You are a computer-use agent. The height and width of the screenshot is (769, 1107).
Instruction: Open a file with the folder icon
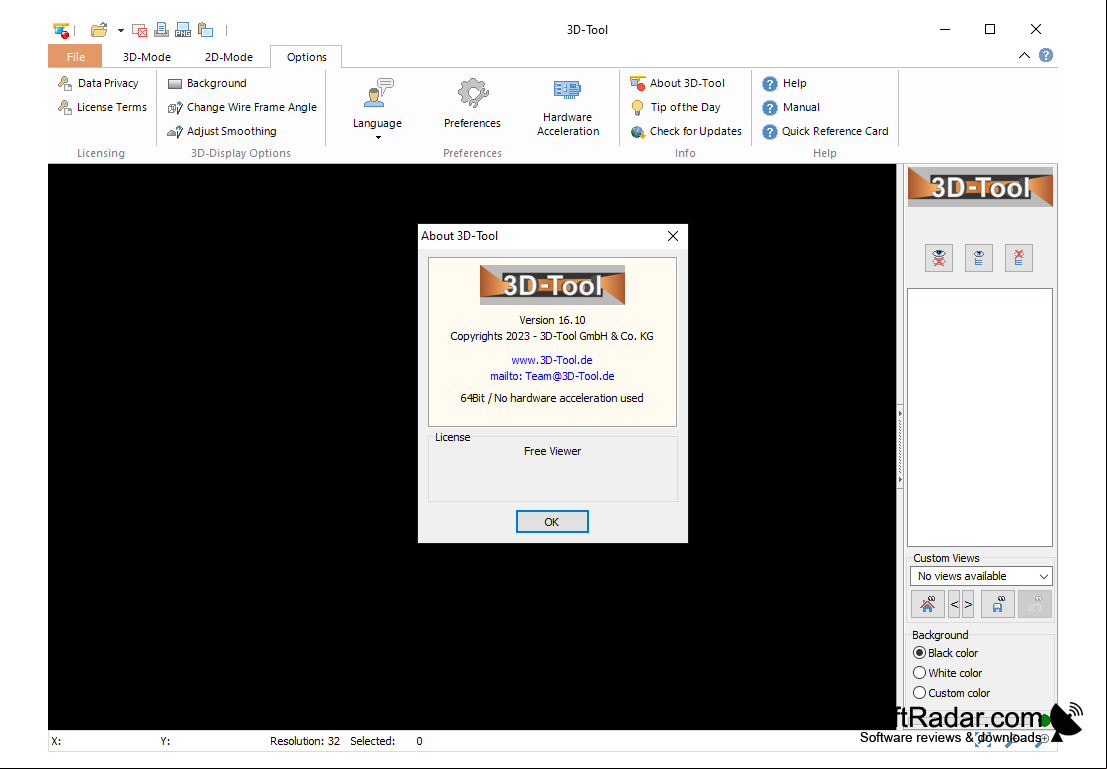click(x=99, y=30)
